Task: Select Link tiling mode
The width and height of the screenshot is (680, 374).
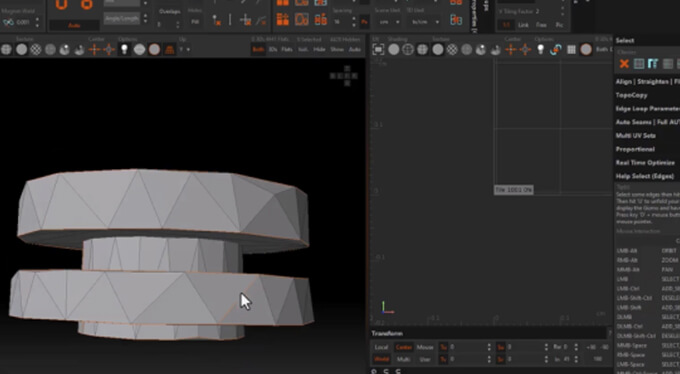Action: point(523,25)
